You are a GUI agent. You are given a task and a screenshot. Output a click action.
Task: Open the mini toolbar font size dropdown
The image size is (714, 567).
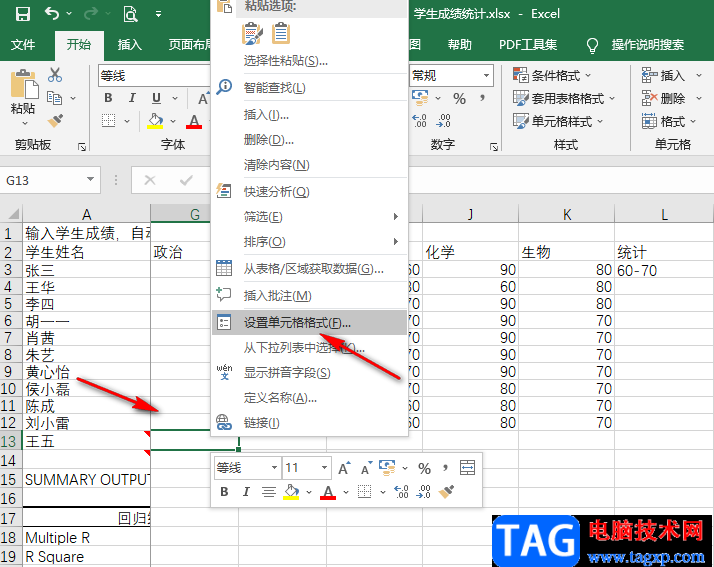click(x=324, y=468)
